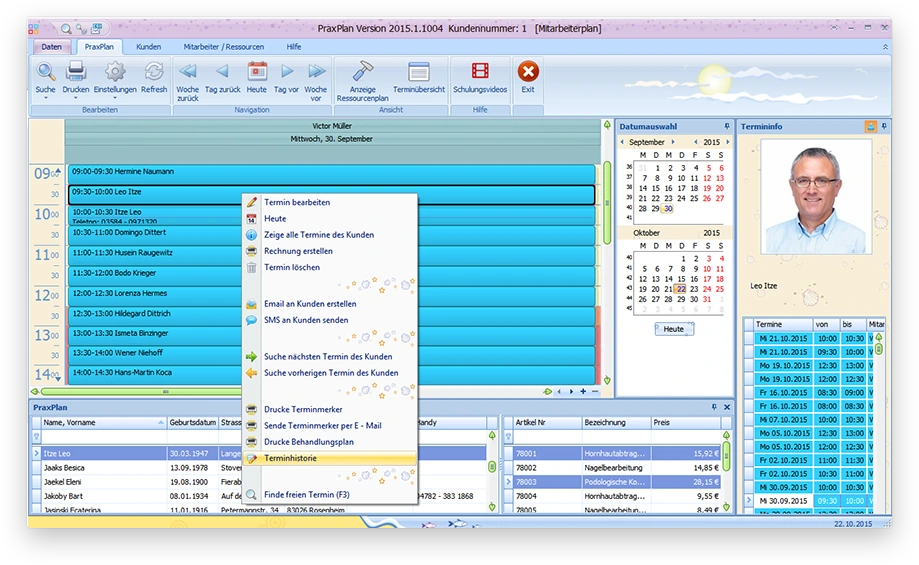Click the Refresh icon in the ribbon
Viewport: 919px width, 565px height.
(154, 72)
